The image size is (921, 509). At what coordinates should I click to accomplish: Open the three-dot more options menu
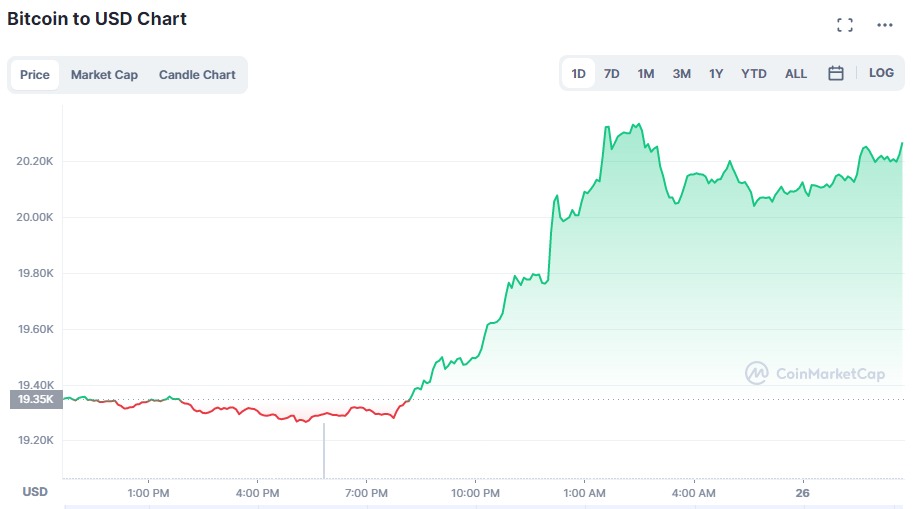[885, 25]
